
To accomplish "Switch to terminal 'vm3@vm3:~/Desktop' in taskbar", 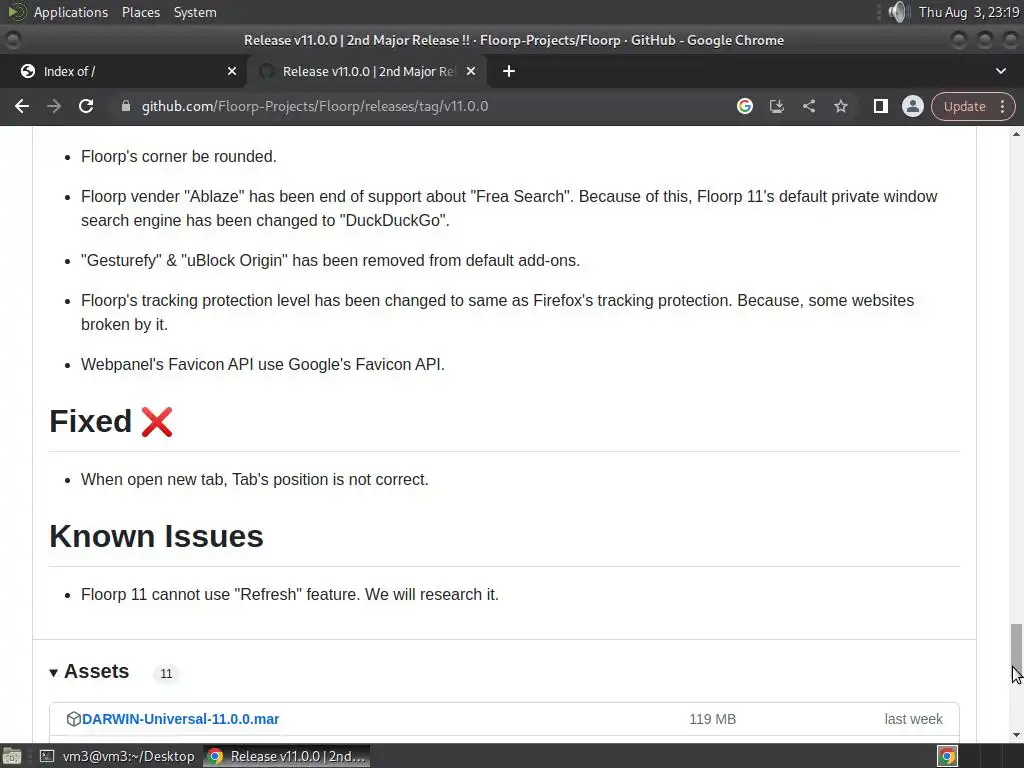I will tap(118, 756).
